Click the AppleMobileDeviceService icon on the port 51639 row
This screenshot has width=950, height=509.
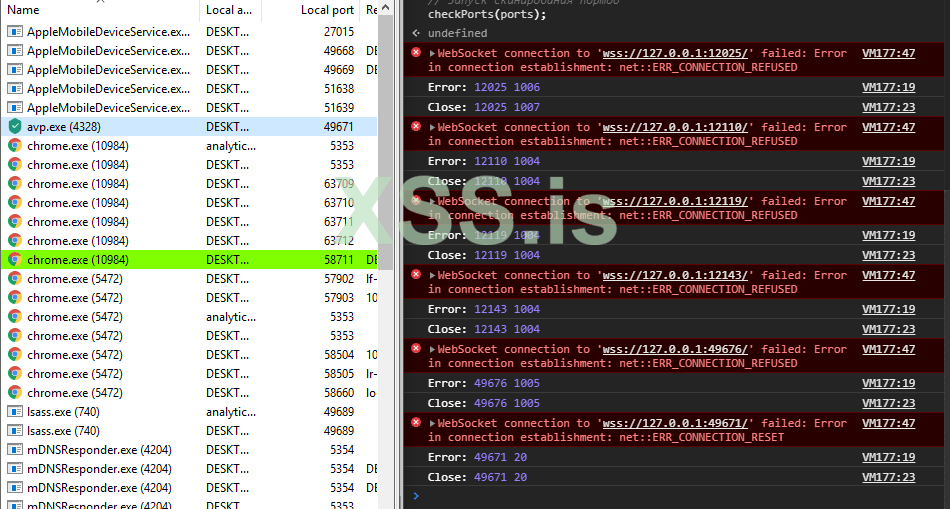coord(15,107)
